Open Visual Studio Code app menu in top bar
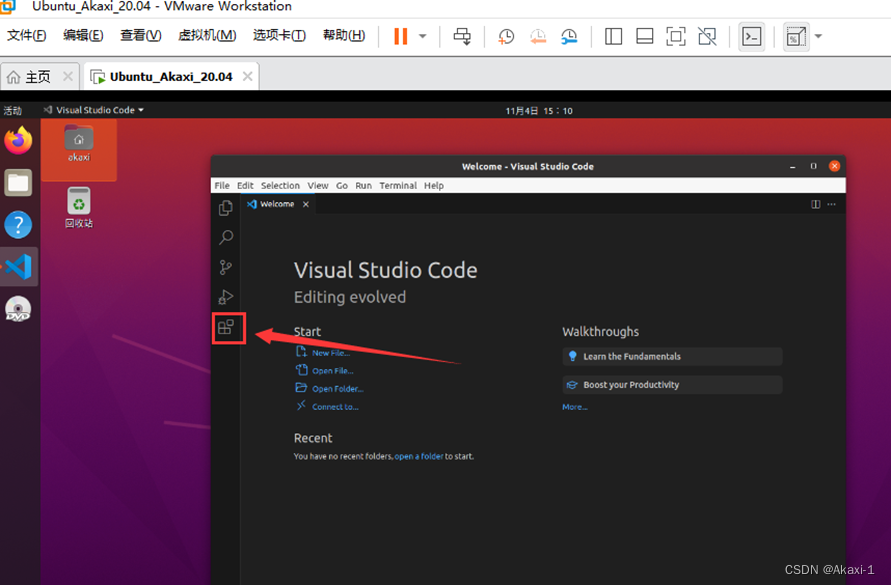This screenshot has width=891, height=585. pyautogui.click(x=94, y=110)
